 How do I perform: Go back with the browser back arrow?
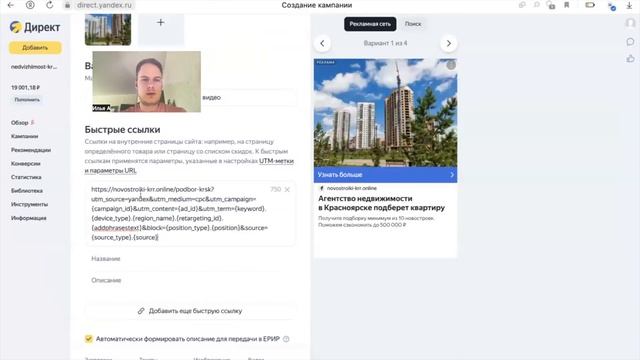coord(11,5)
